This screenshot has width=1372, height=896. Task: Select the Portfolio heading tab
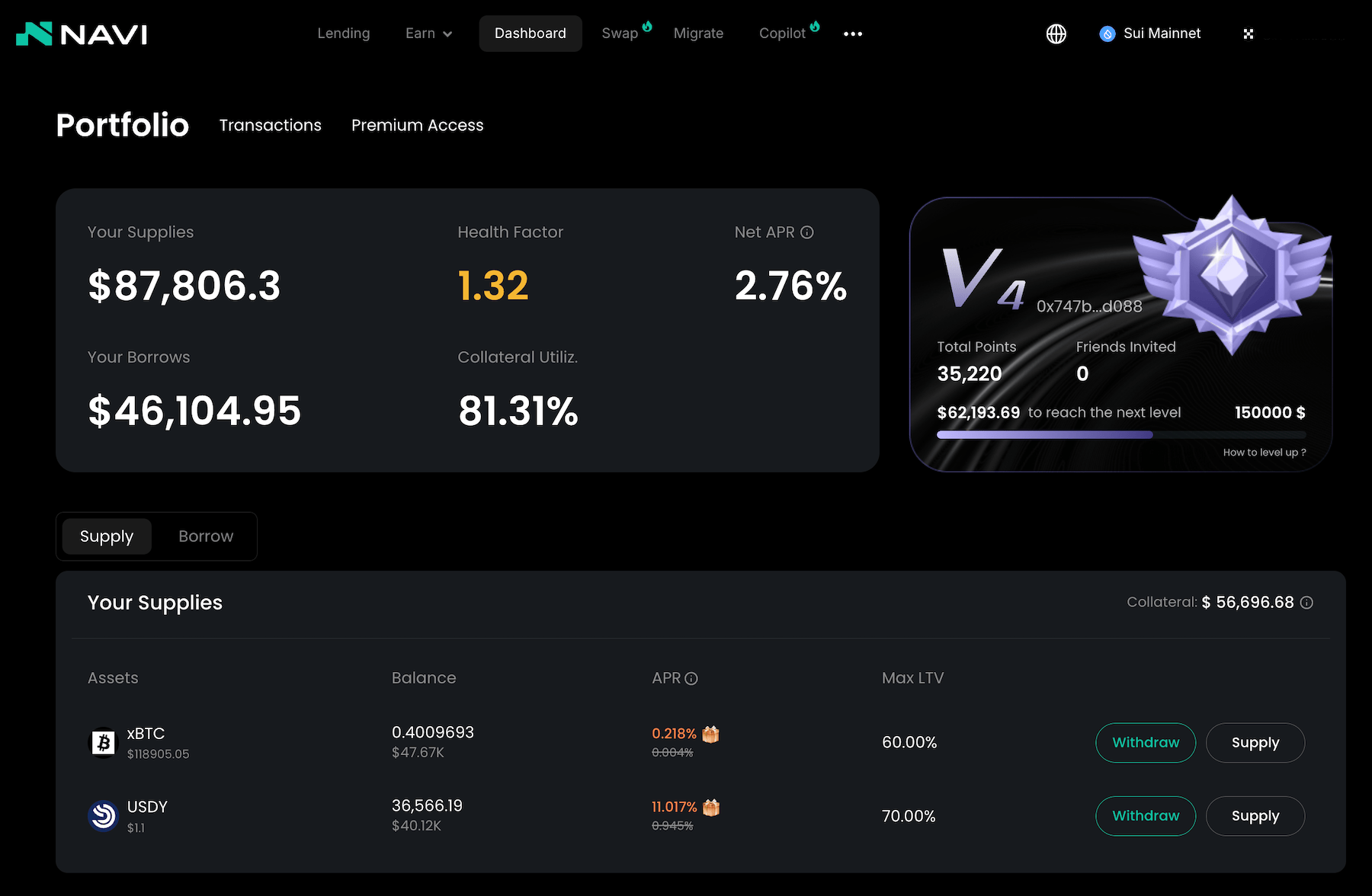(123, 125)
